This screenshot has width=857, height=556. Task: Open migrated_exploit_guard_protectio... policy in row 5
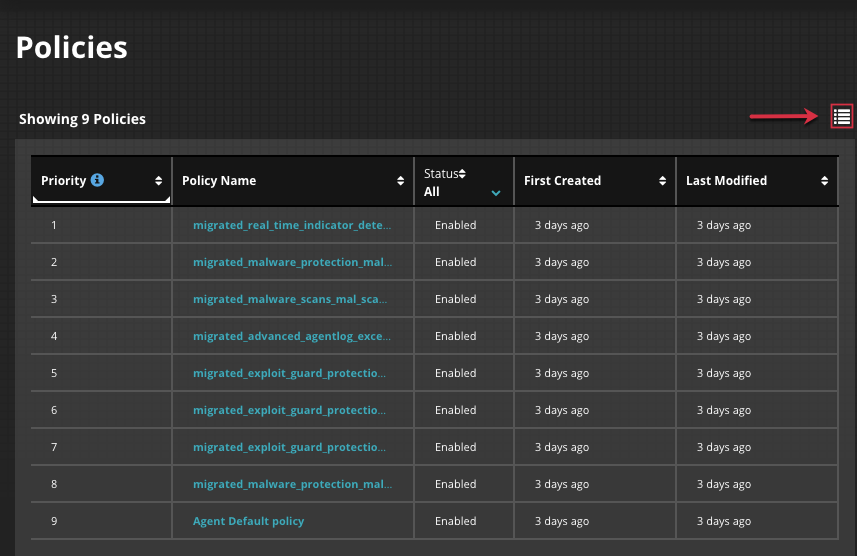coord(289,373)
